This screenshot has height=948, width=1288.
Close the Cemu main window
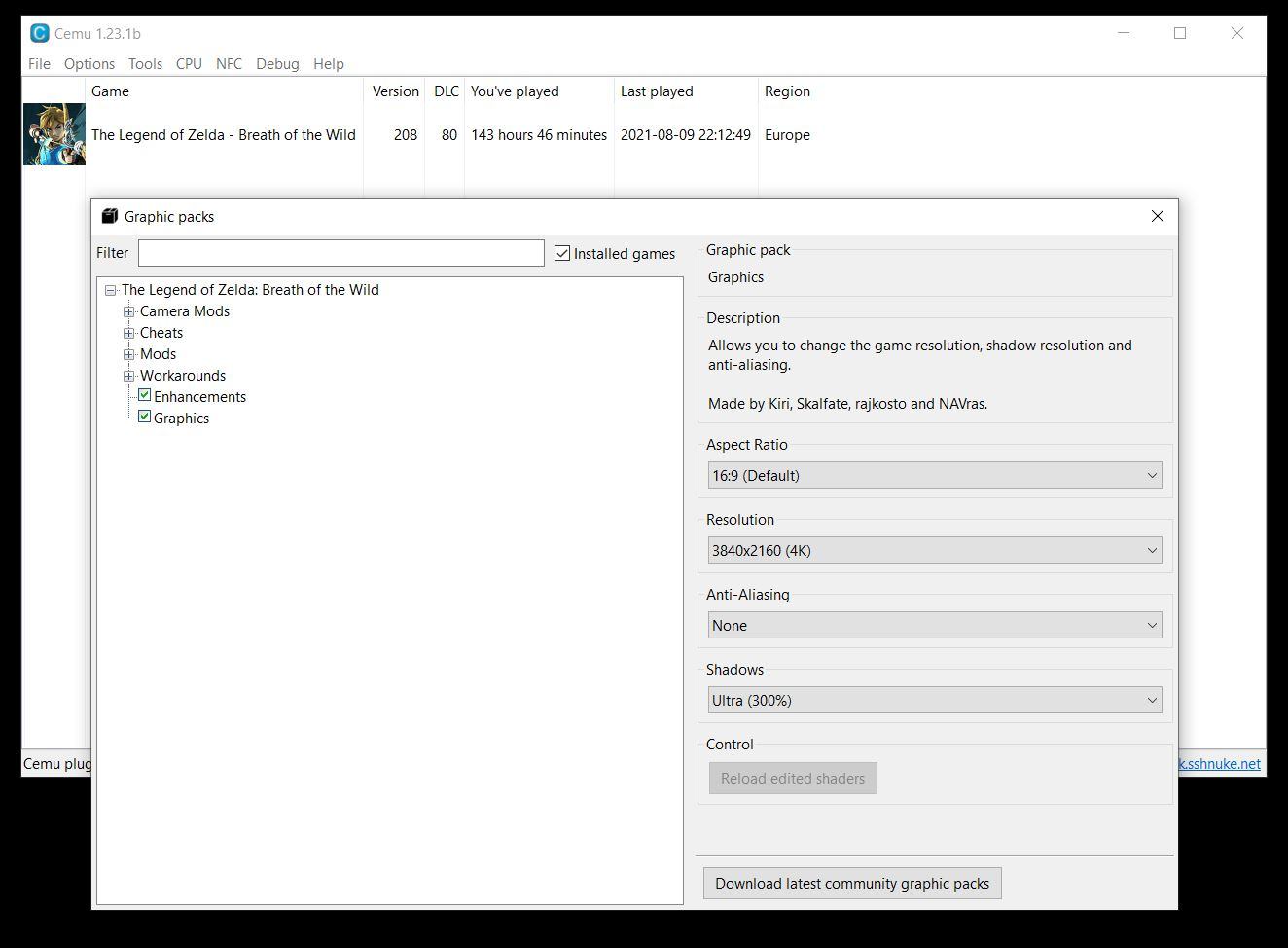tap(1237, 33)
